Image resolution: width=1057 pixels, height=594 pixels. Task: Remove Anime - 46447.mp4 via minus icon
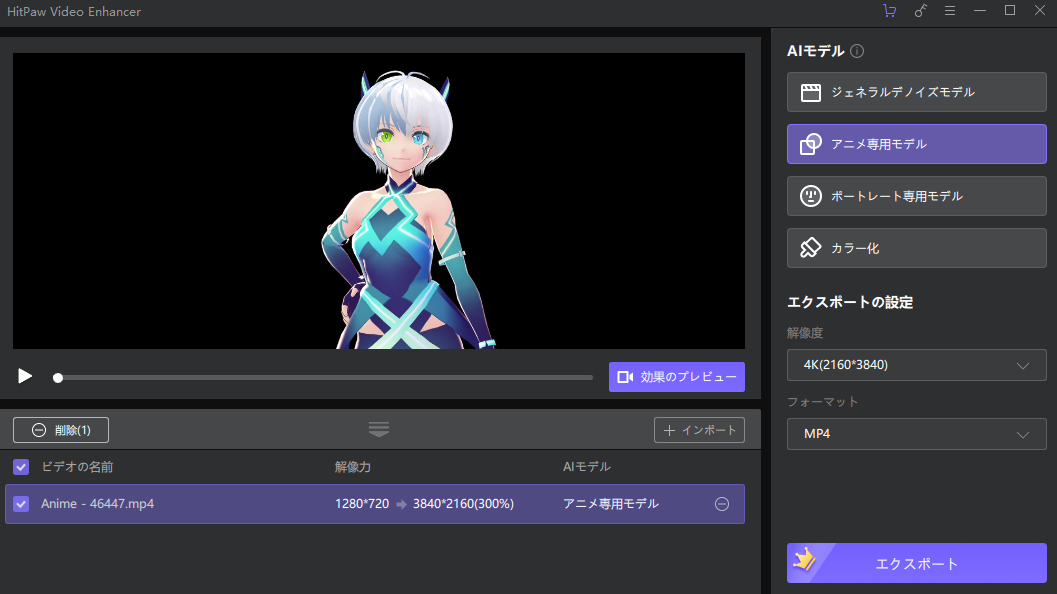tap(722, 504)
